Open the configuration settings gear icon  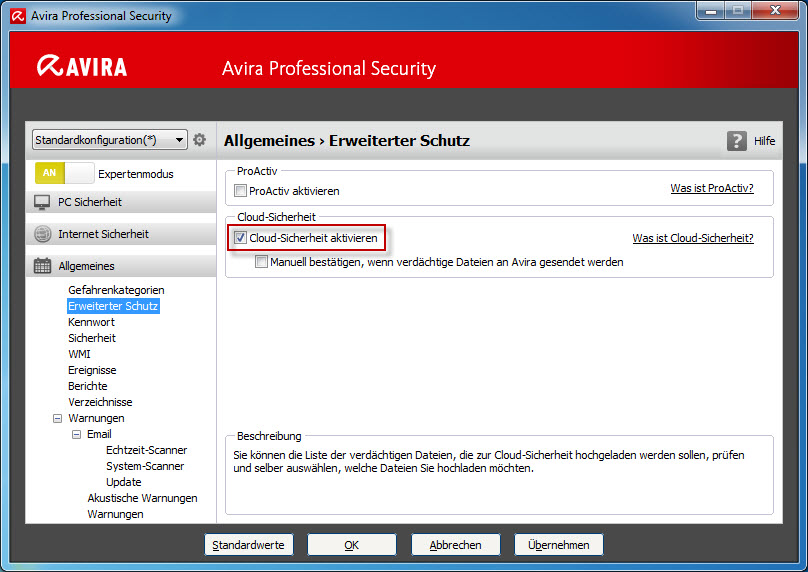click(x=199, y=140)
